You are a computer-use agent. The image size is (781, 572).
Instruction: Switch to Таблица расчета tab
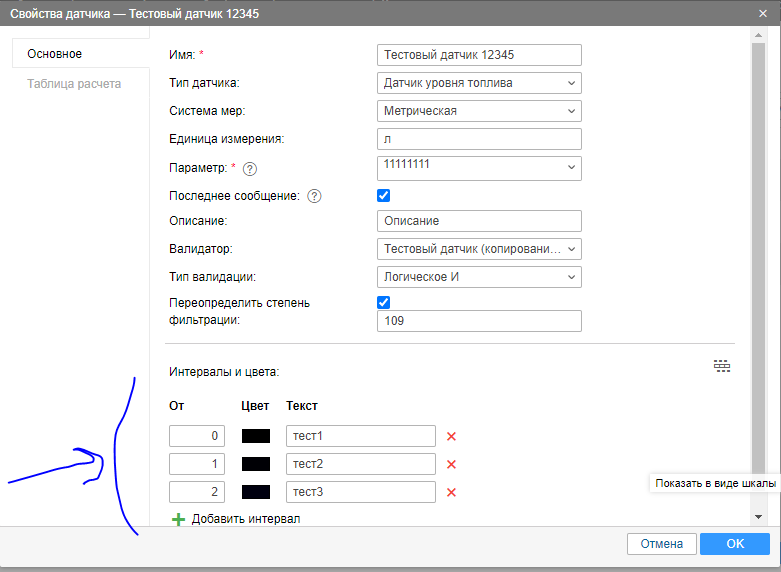(74, 84)
